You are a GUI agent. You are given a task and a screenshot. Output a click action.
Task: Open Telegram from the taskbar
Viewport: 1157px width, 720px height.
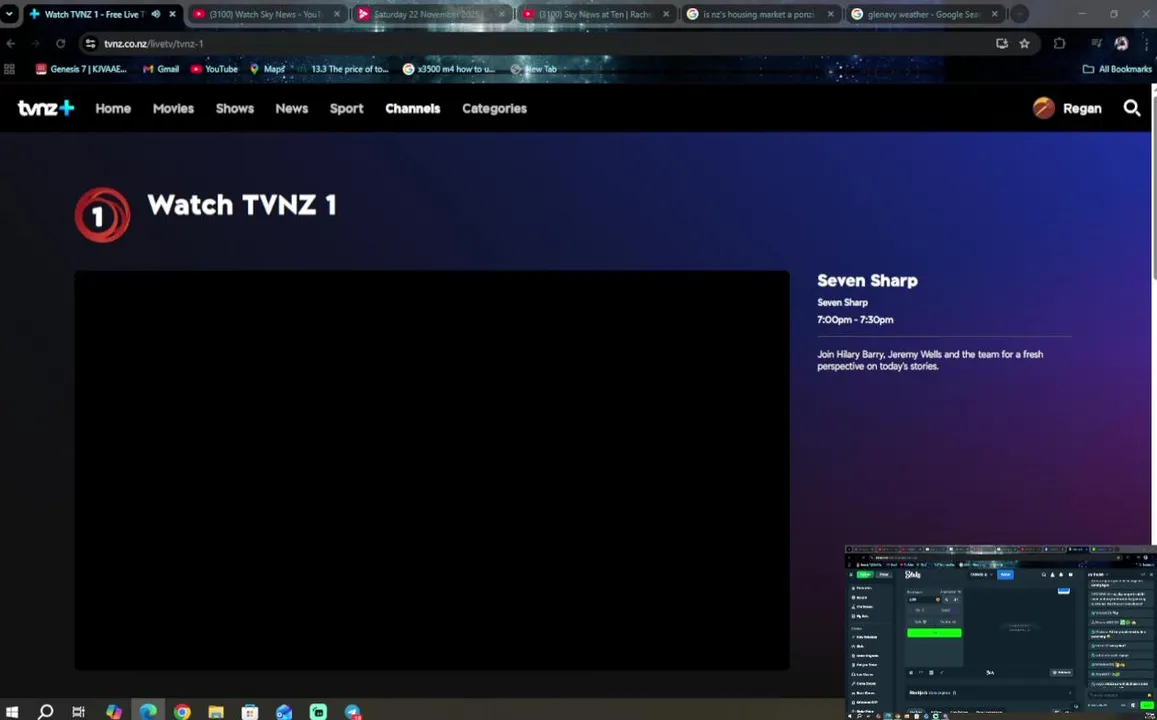point(353,712)
